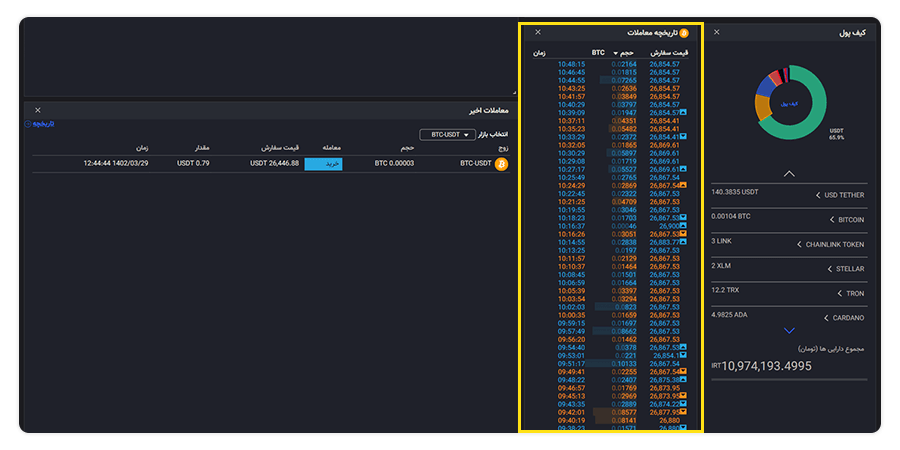
Task: Open the CHAINLINK TOKEN wallet entry
Action: click(789, 245)
